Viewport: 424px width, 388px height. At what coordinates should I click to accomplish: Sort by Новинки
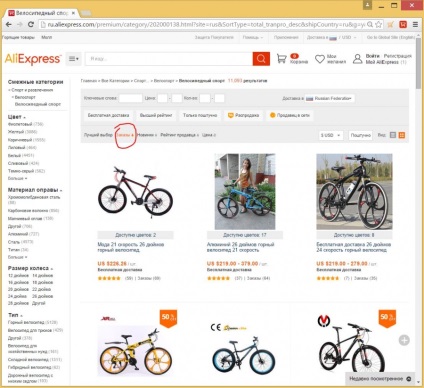147,135
